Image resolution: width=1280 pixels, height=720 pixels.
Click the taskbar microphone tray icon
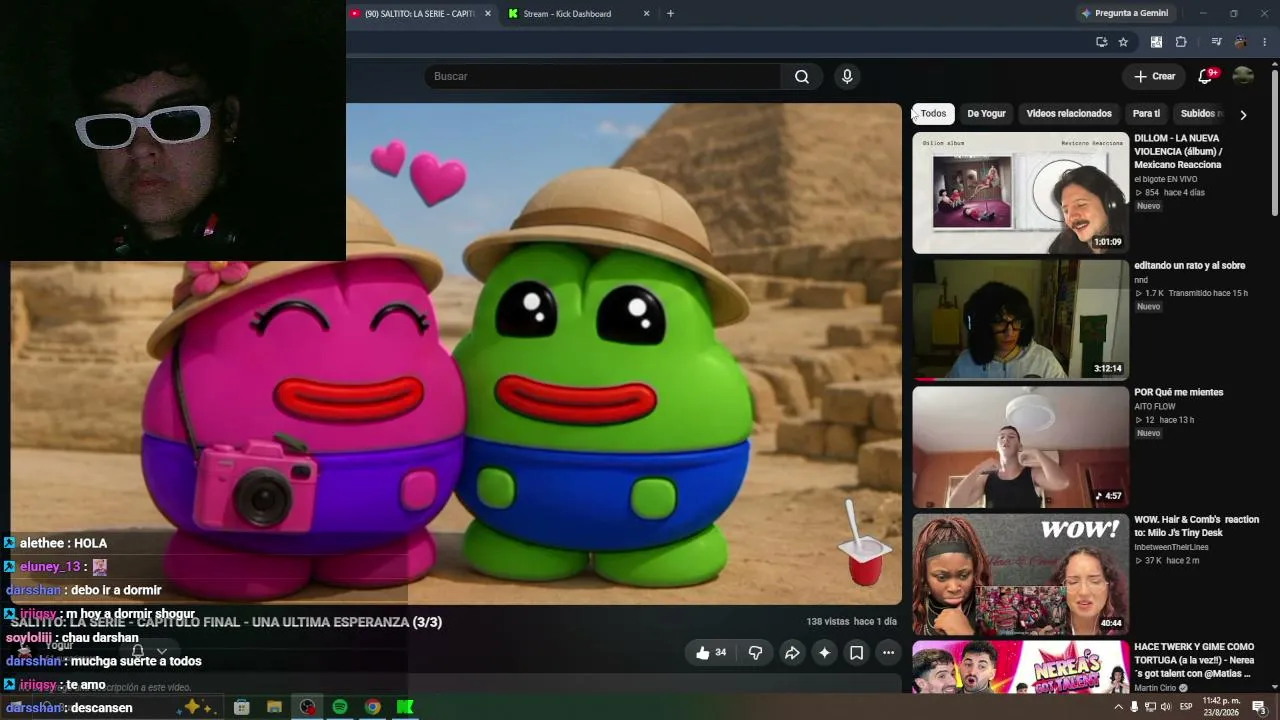coord(1134,707)
